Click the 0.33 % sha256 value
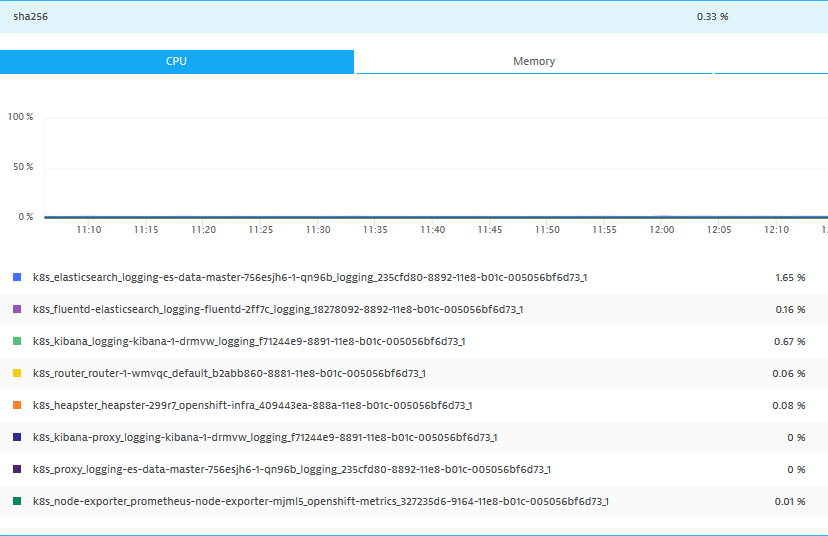The image size is (828, 536). [712, 17]
